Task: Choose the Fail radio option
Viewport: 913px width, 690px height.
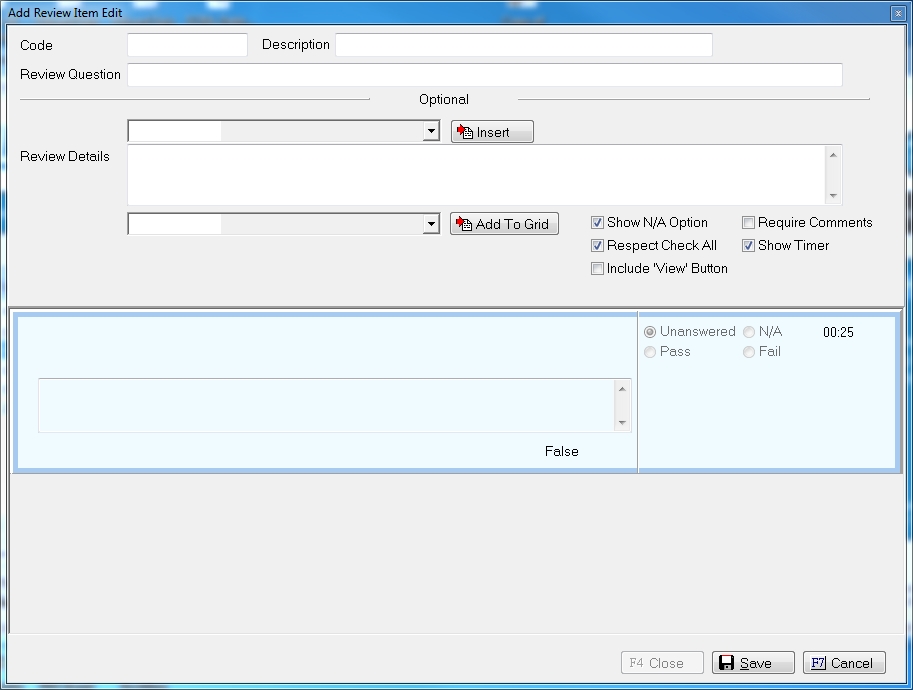Action: (749, 352)
